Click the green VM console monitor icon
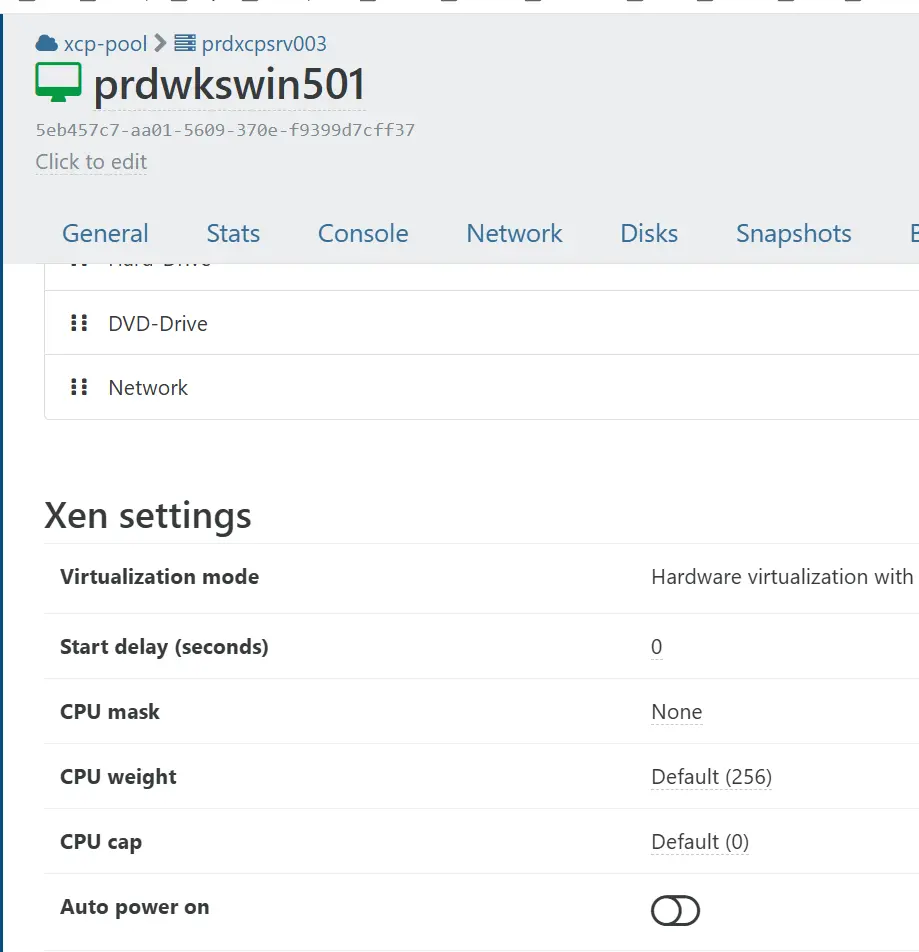The height and width of the screenshot is (952, 919). (58, 81)
